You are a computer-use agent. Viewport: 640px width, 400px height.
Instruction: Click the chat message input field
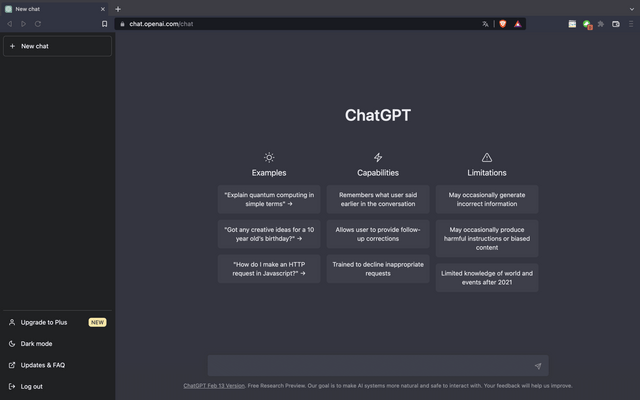click(x=368, y=366)
